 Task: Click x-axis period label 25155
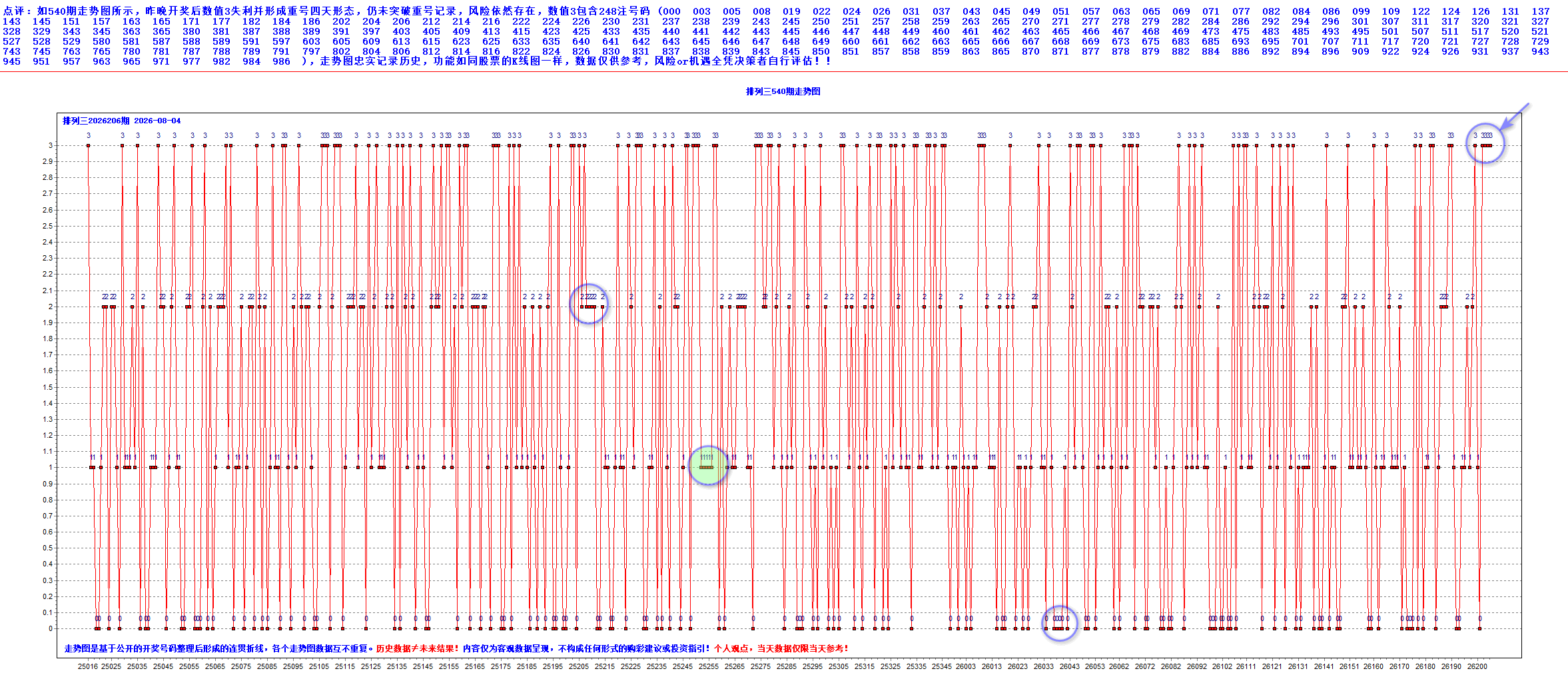pyautogui.click(x=449, y=666)
